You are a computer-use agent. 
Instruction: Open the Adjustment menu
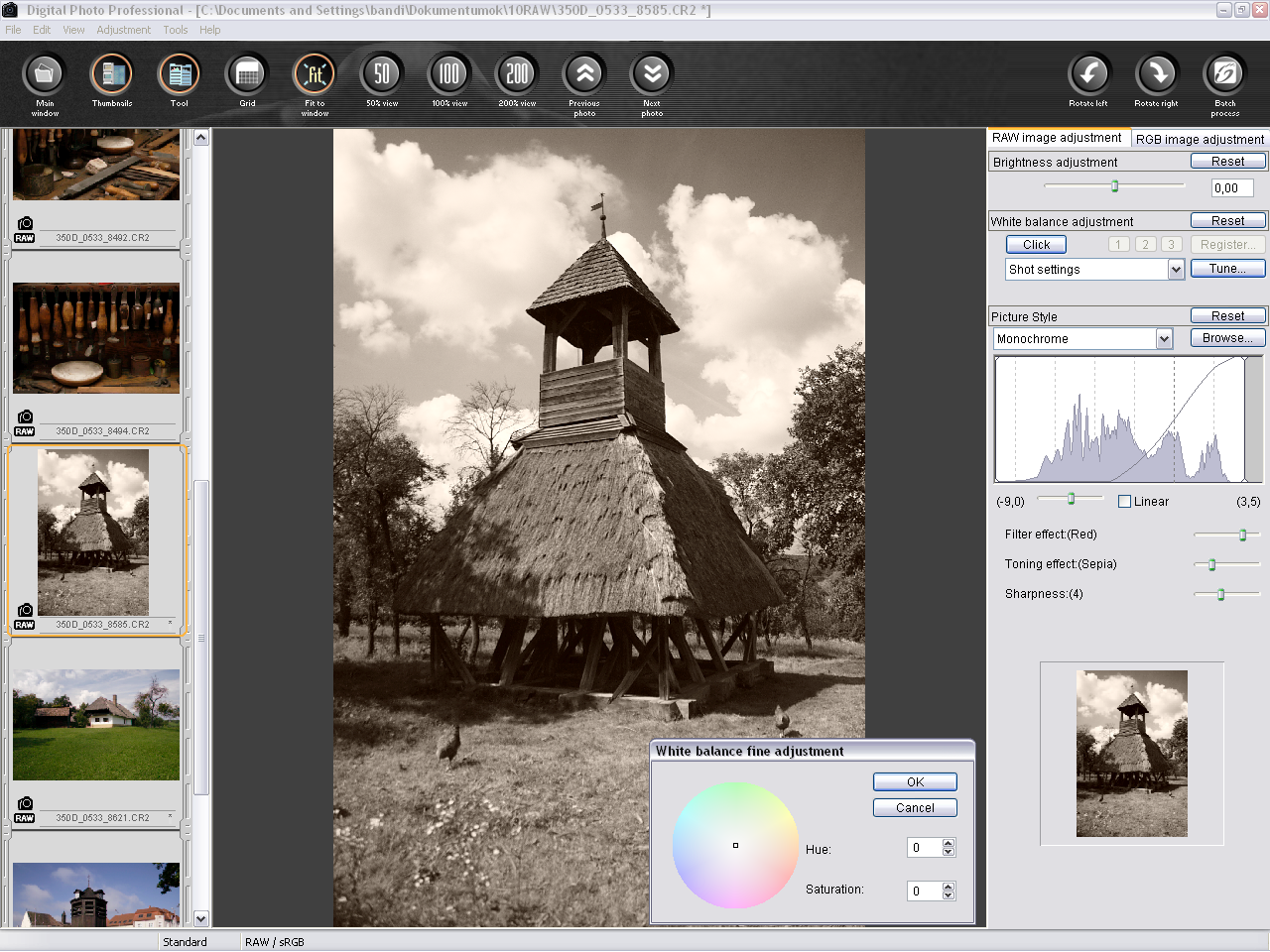[x=124, y=30]
